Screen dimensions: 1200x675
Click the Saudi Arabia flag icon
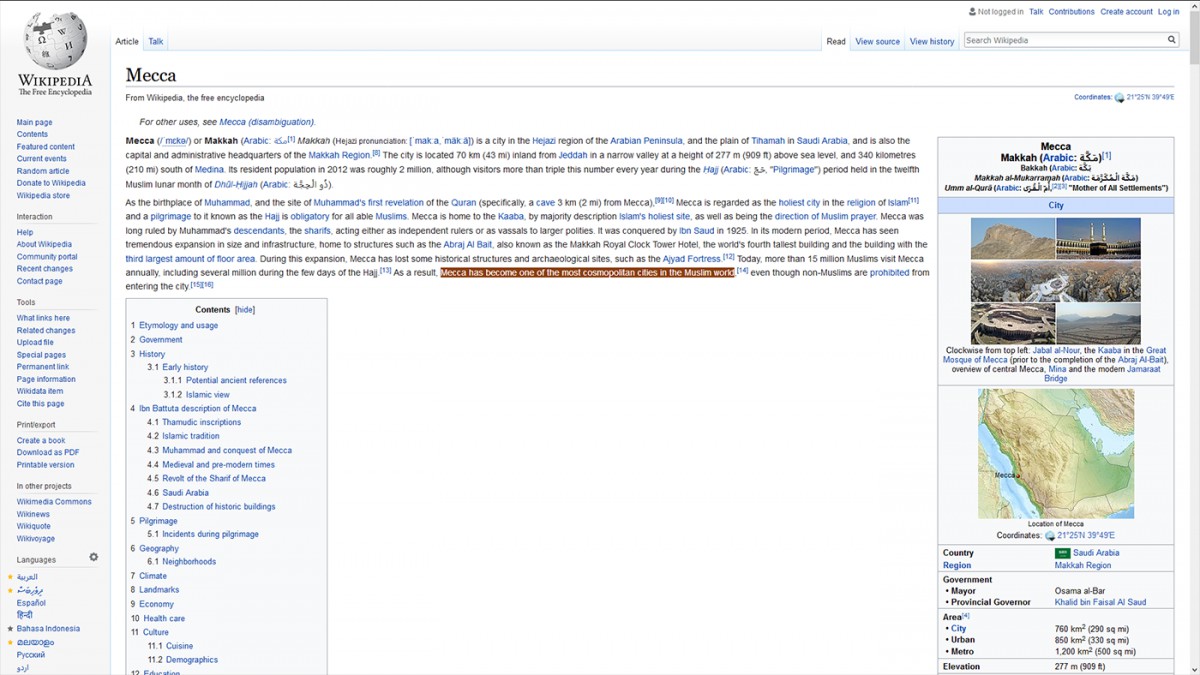pos(1062,553)
